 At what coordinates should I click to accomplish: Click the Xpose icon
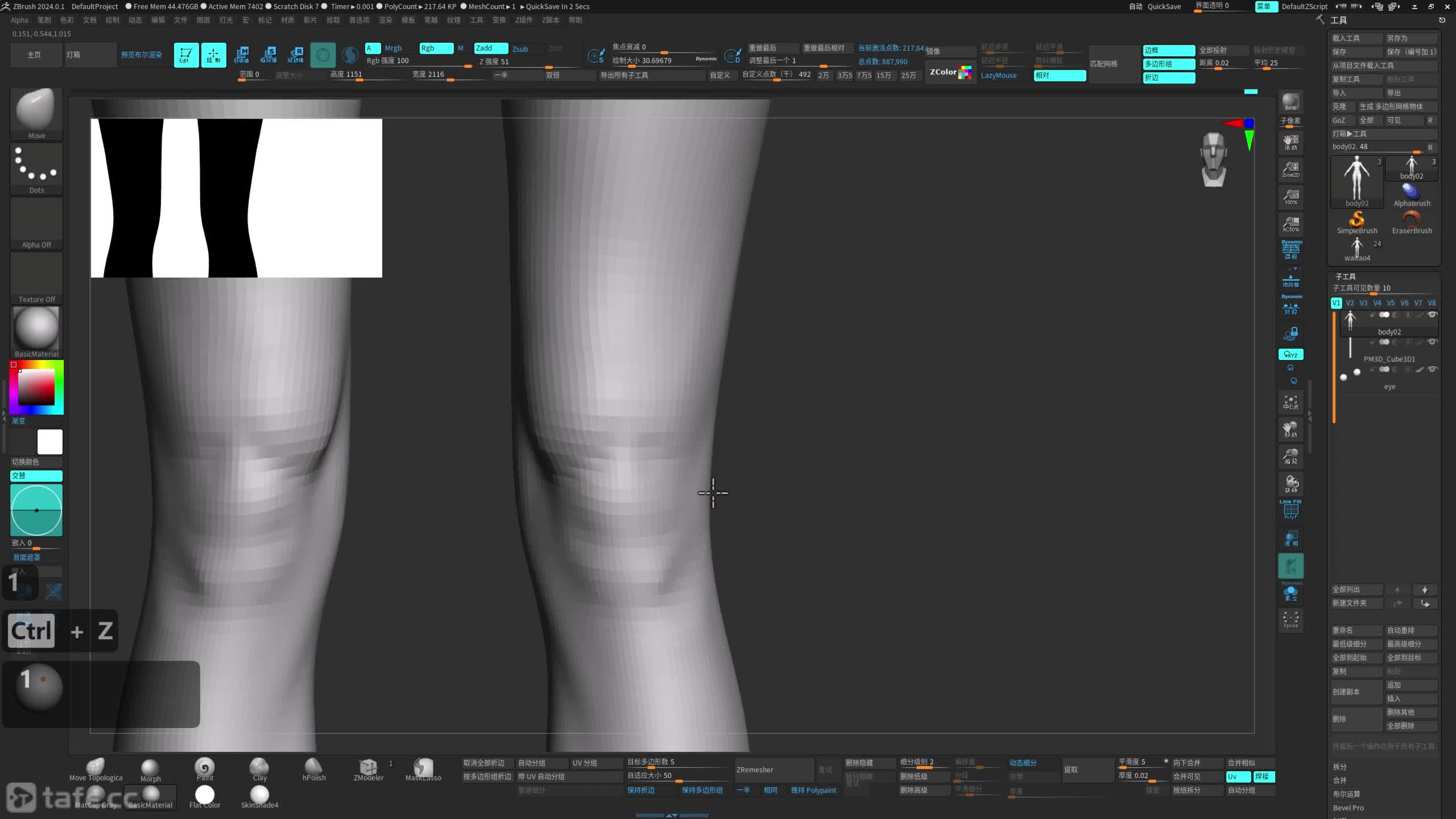(1290, 619)
